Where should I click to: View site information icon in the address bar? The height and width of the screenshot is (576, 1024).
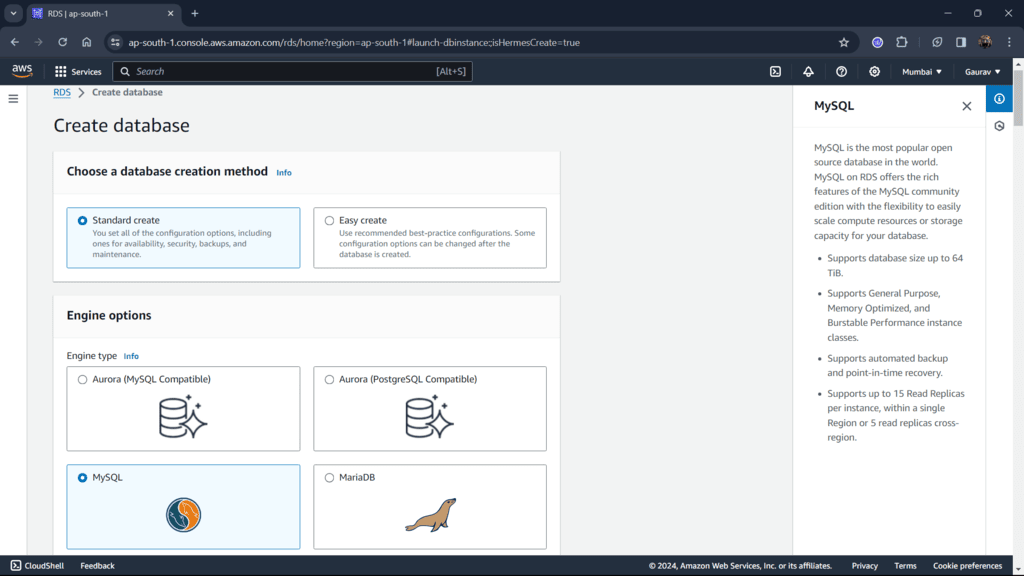coord(115,42)
